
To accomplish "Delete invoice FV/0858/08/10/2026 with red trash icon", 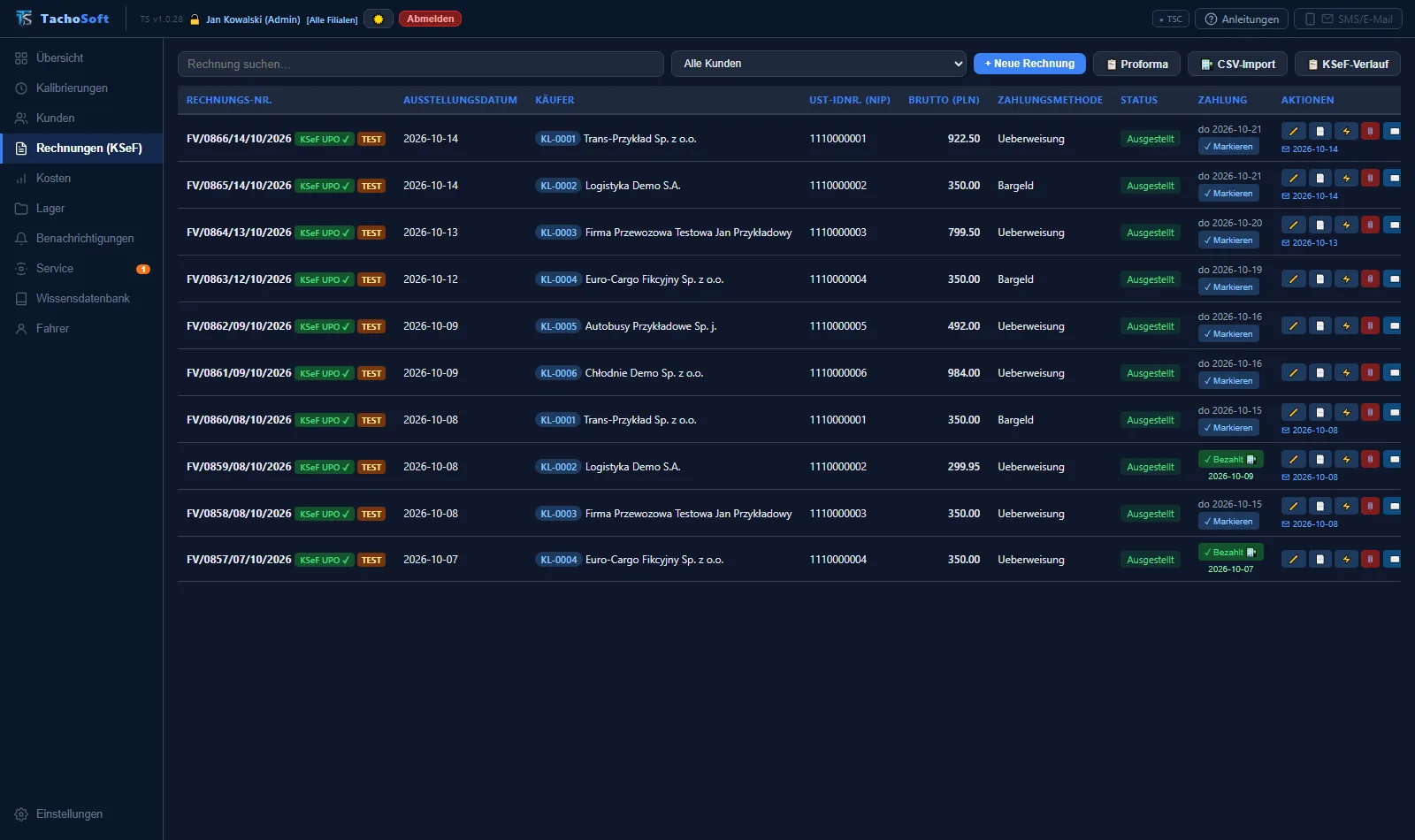I will [x=1370, y=506].
